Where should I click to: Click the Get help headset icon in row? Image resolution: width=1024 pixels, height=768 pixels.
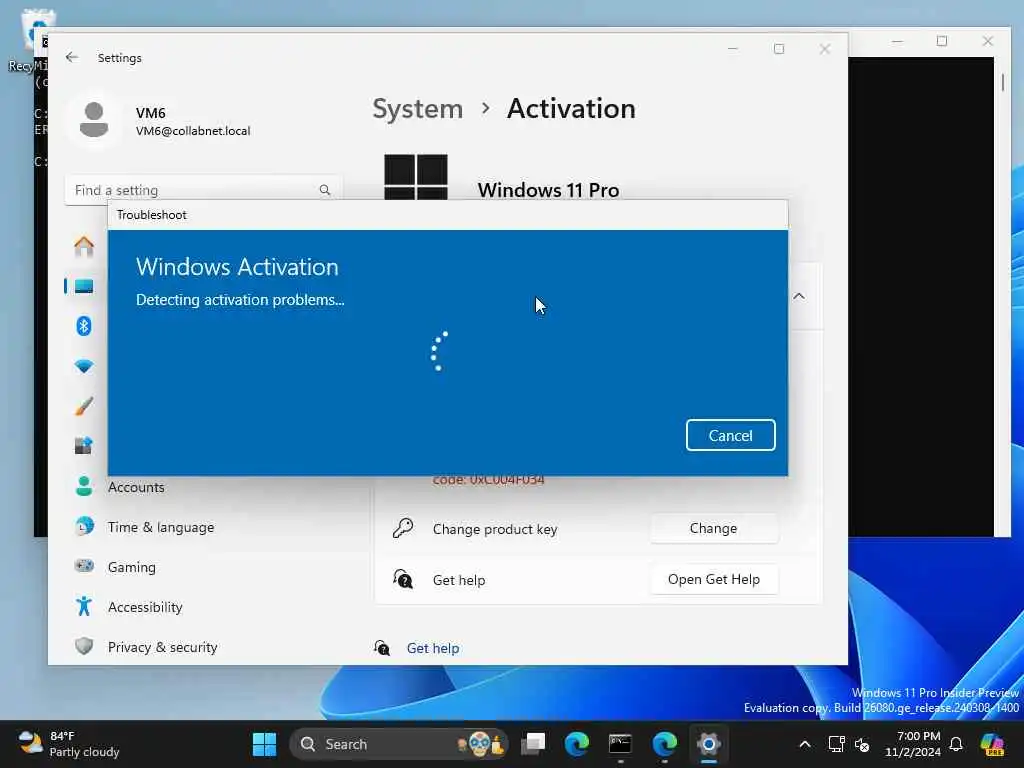[x=403, y=579]
